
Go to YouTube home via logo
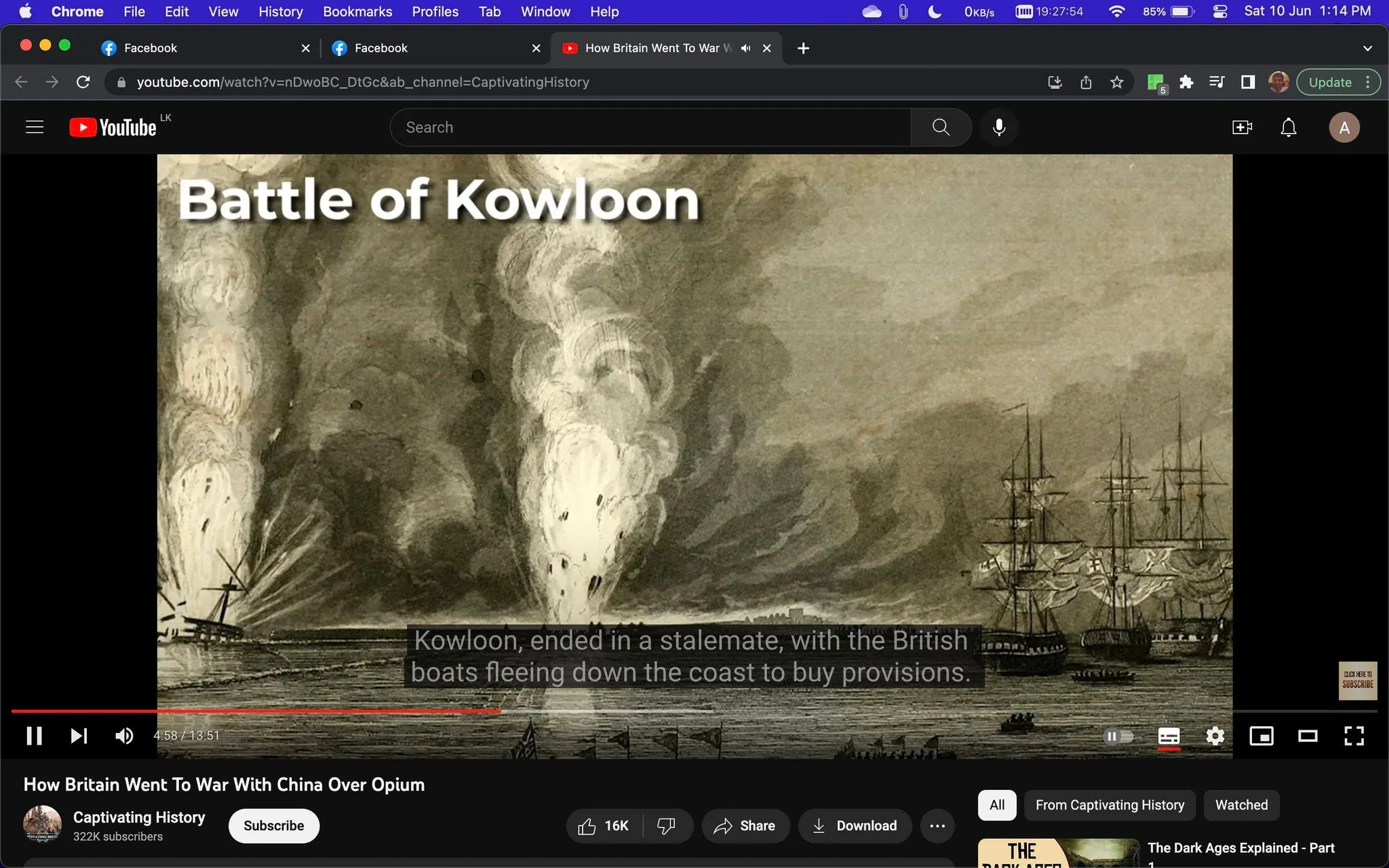click(113, 127)
